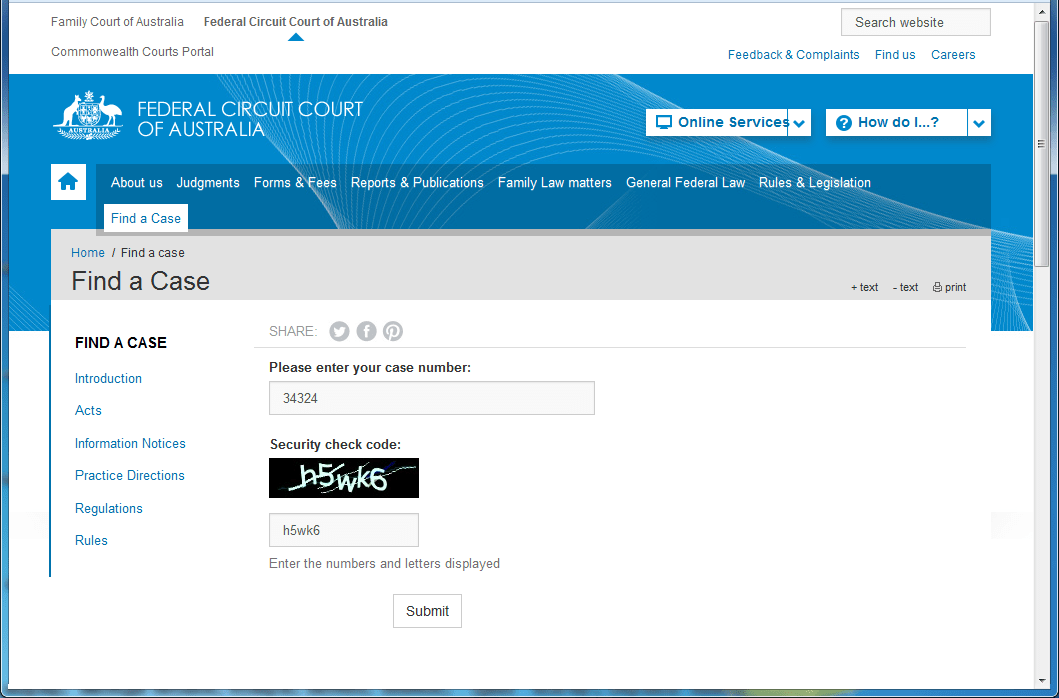Open Regulations in sidebar
The image size is (1059, 698).
[x=109, y=508]
